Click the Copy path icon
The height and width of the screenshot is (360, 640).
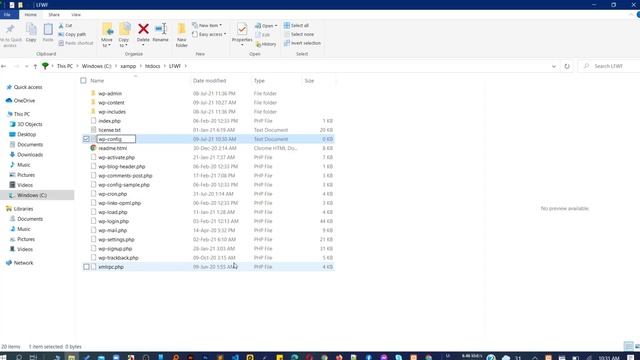[x=61, y=34]
